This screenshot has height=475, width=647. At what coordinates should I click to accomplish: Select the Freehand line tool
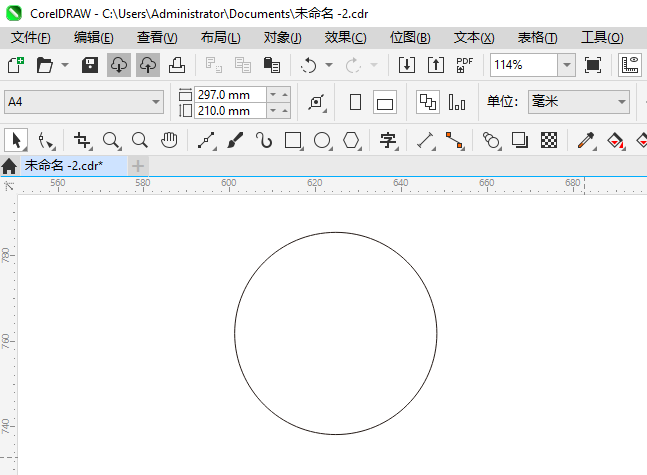(206, 140)
